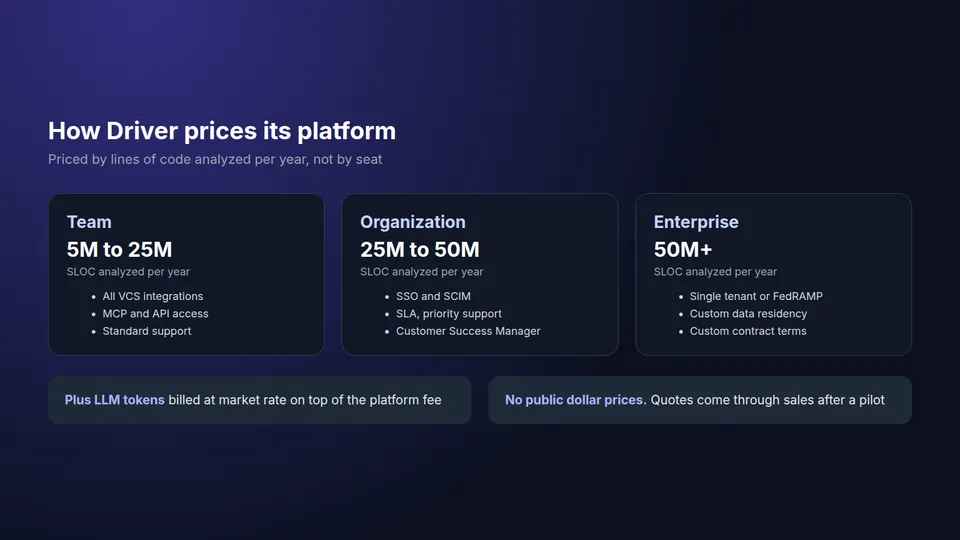The image size is (960, 540).
Task: Select the 'Single tenant or FedRAMP' bullet
Action: coord(756,296)
